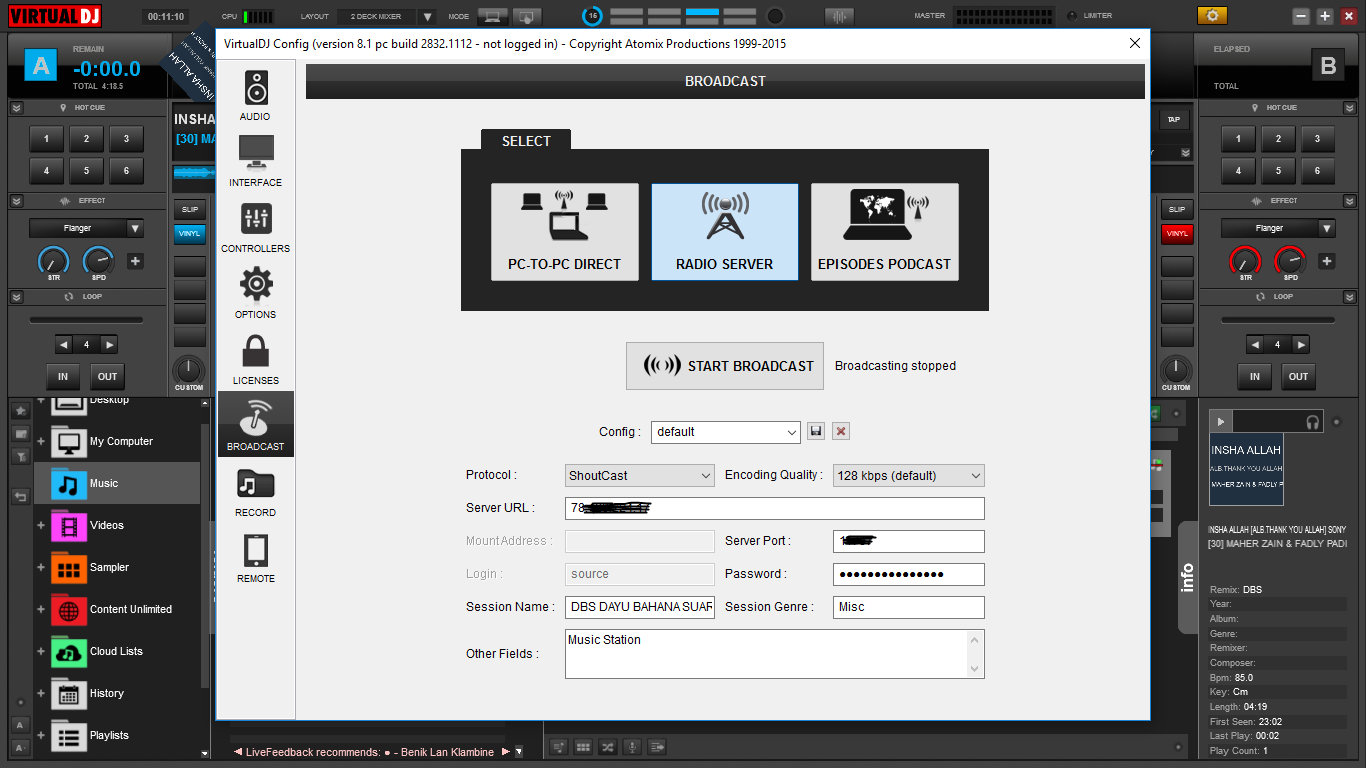Enable the microphone from the bottom toolbar
1366x768 pixels.
(x=633, y=746)
